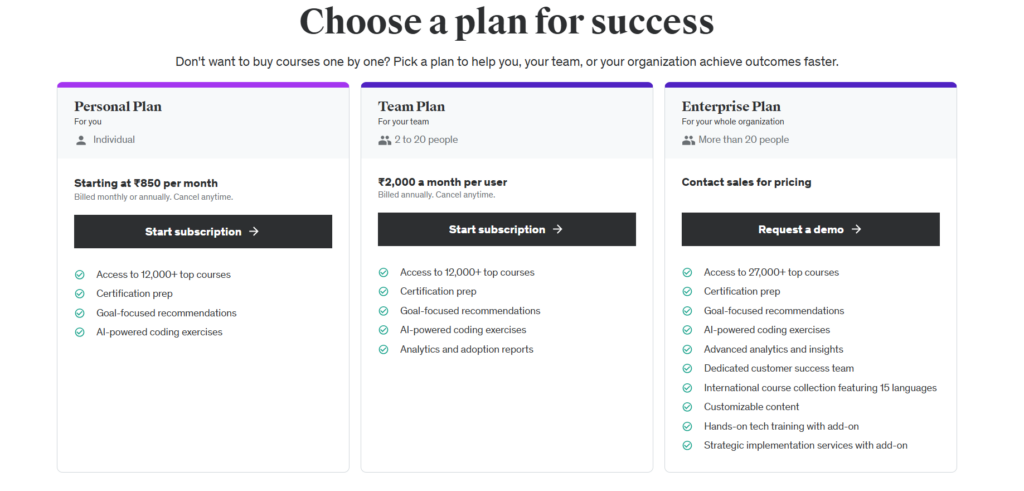The width and height of the screenshot is (1024, 491).
Task: Click Strategic implementation services with add-on item
Action: coord(805,445)
